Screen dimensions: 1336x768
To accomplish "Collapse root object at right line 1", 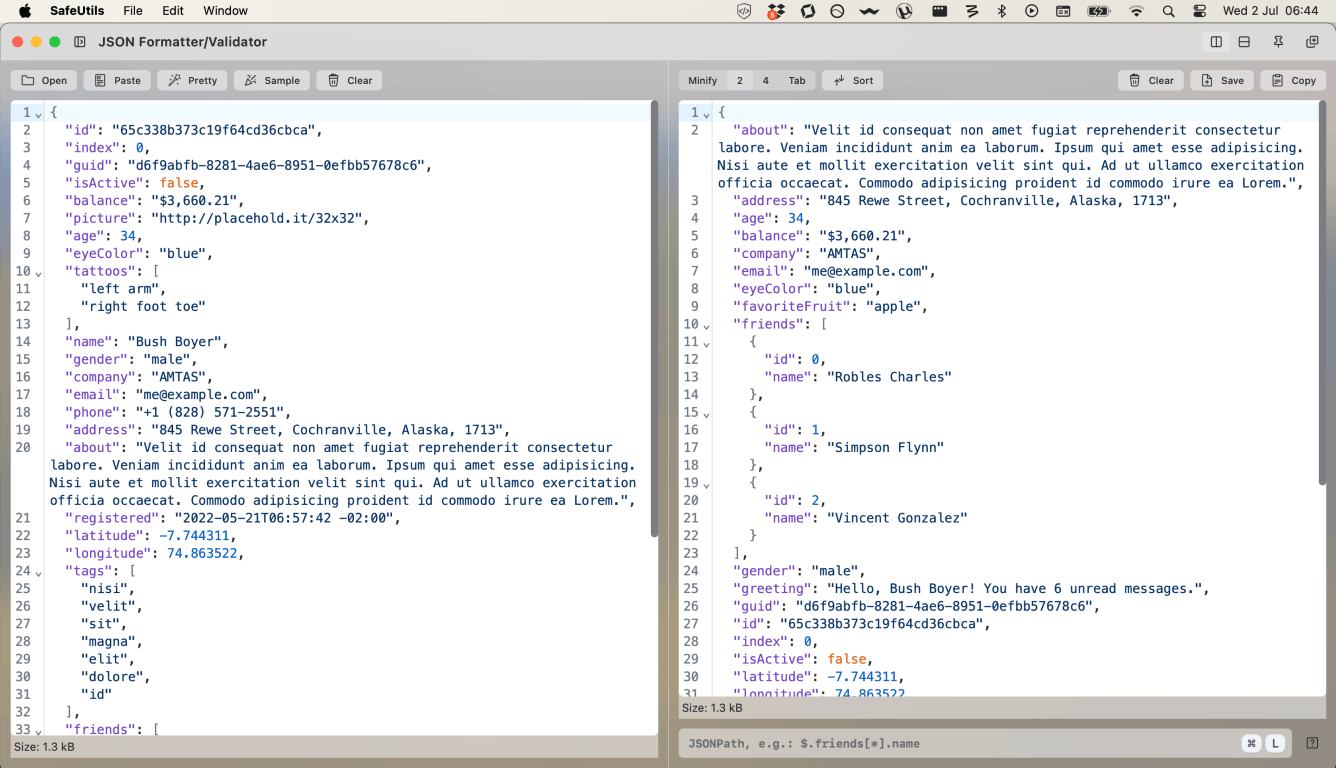I will coord(706,113).
